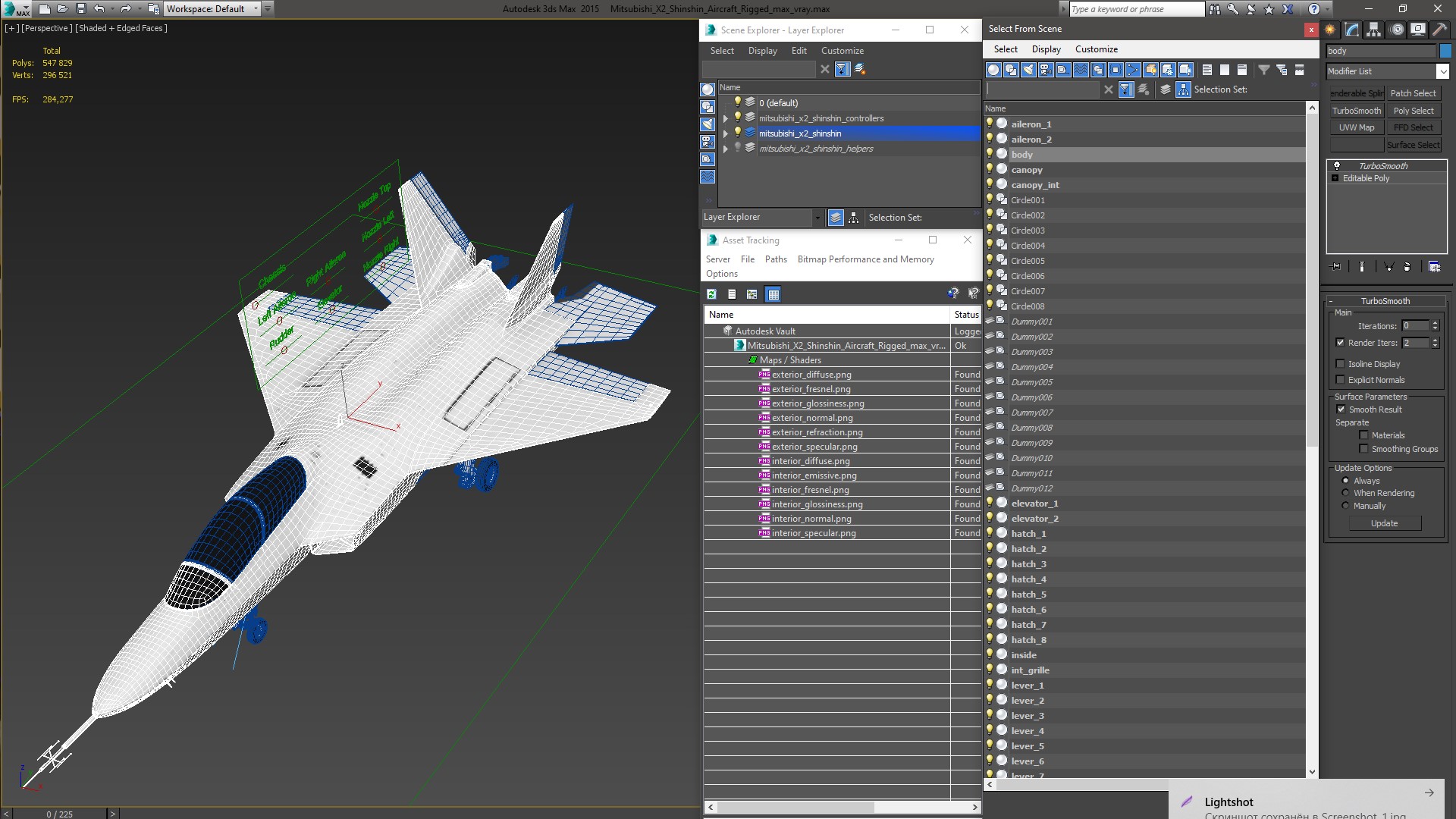1456x819 pixels.
Task: Enable Separate by Materials checkbox
Action: click(x=1363, y=435)
